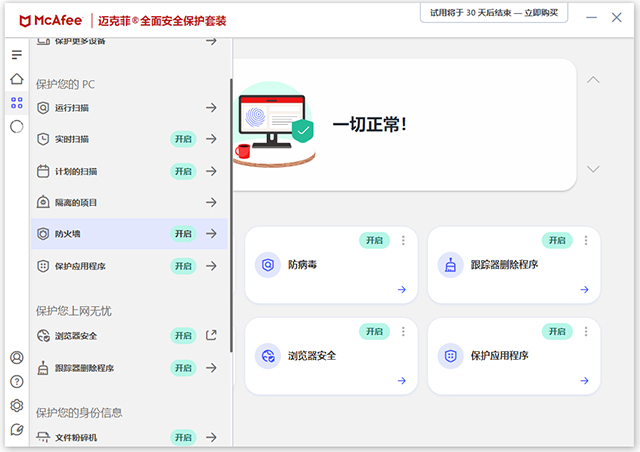The image size is (640, 452).
Task: Expand the up chevron beside status card
Action: 593,80
